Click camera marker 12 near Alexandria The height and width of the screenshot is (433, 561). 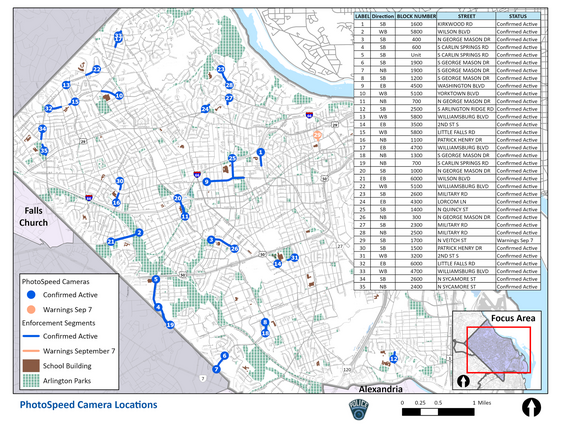click(394, 359)
